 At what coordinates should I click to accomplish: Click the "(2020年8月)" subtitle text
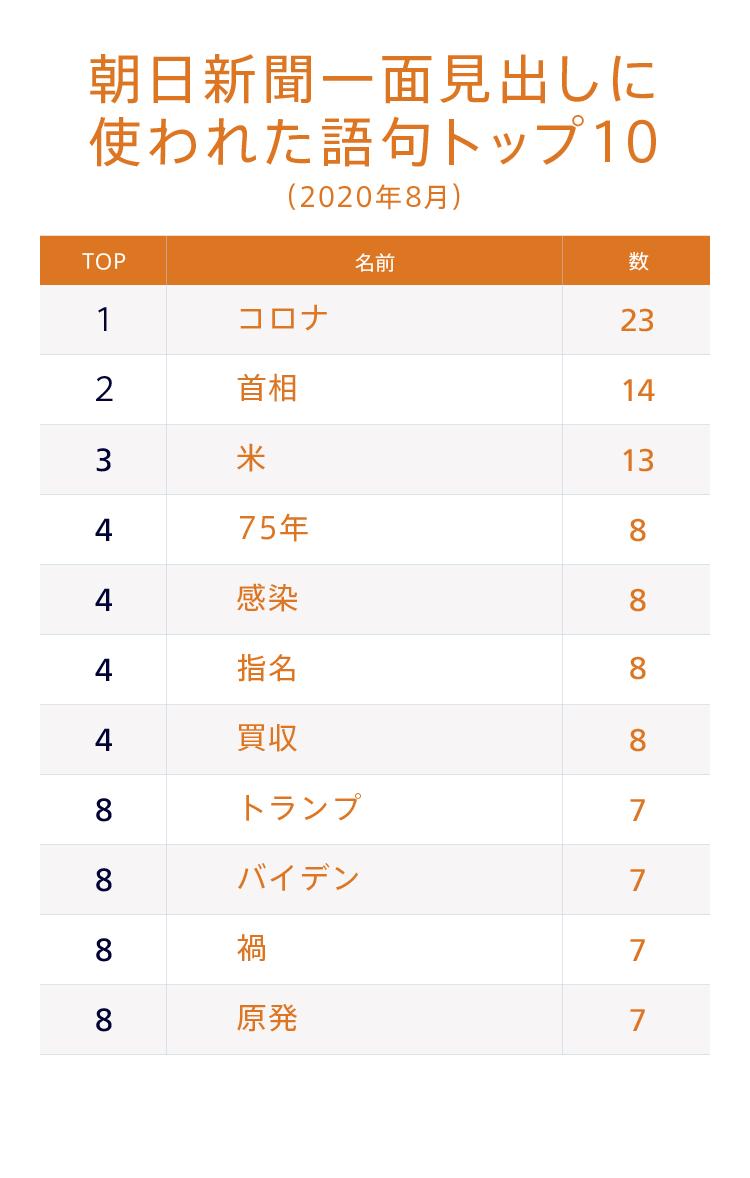(374, 196)
